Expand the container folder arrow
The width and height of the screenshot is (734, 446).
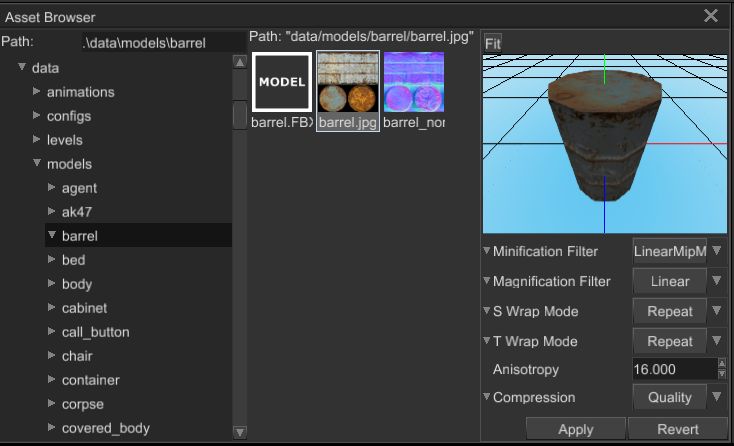(51, 379)
